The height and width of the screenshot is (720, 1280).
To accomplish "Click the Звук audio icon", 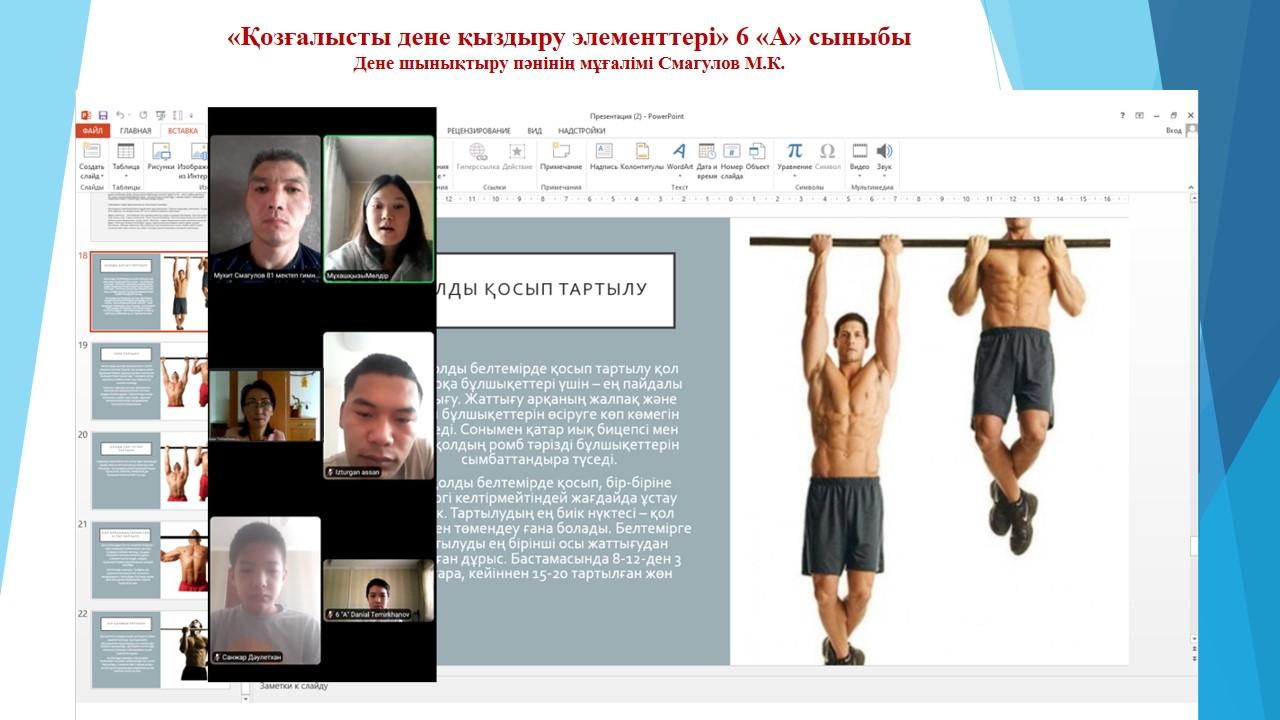I will click(884, 152).
